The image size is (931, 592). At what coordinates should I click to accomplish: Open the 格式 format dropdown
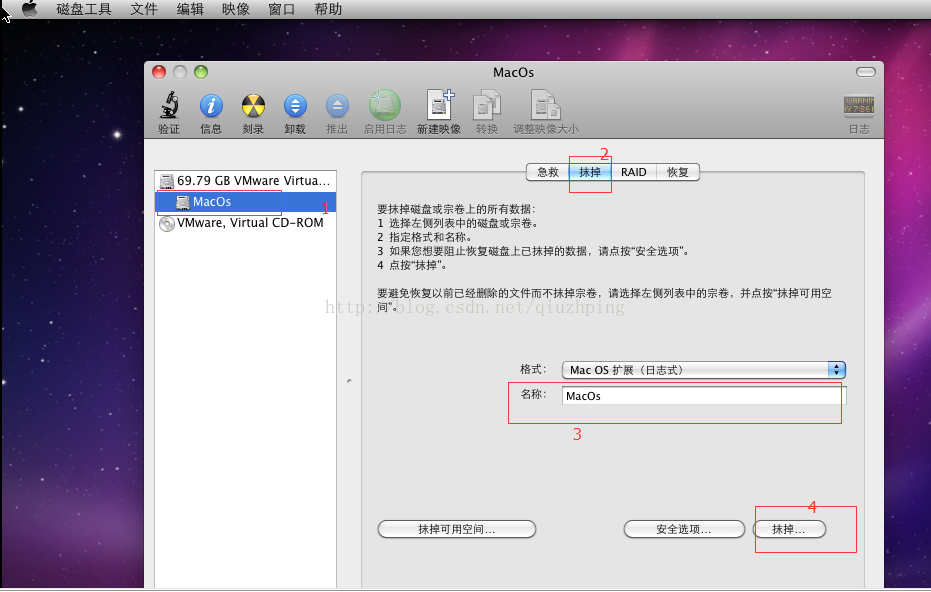point(704,370)
